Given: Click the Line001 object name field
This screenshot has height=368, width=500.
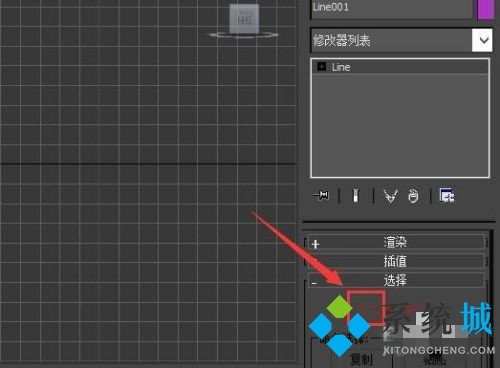Looking at the screenshot, I should 391,9.
